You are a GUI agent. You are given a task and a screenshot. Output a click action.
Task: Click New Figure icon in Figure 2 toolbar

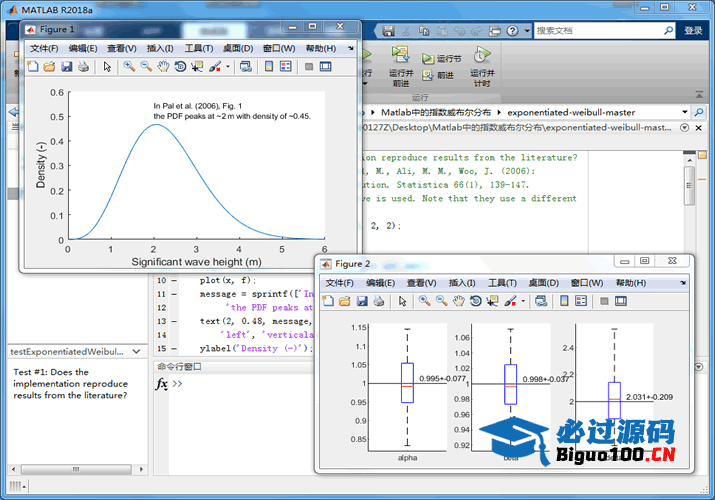pyautogui.click(x=328, y=301)
